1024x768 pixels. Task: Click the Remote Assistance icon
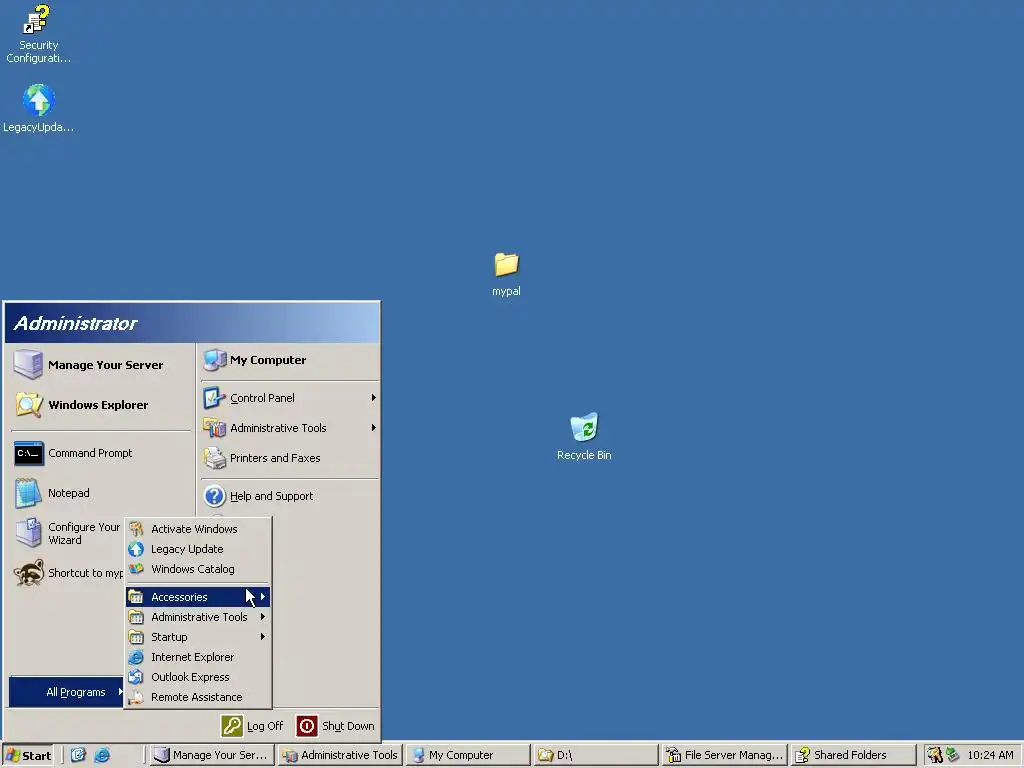136,697
